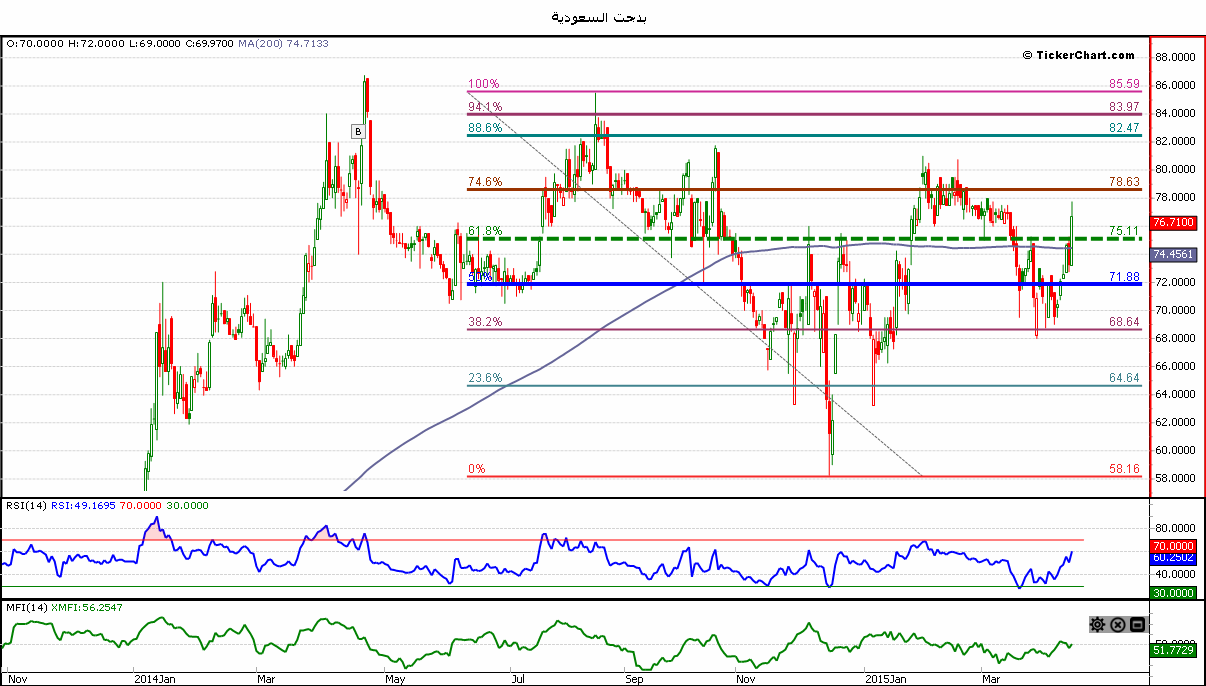
Task: Click the 58.16 Fibonacci price label
Action: [1124, 469]
